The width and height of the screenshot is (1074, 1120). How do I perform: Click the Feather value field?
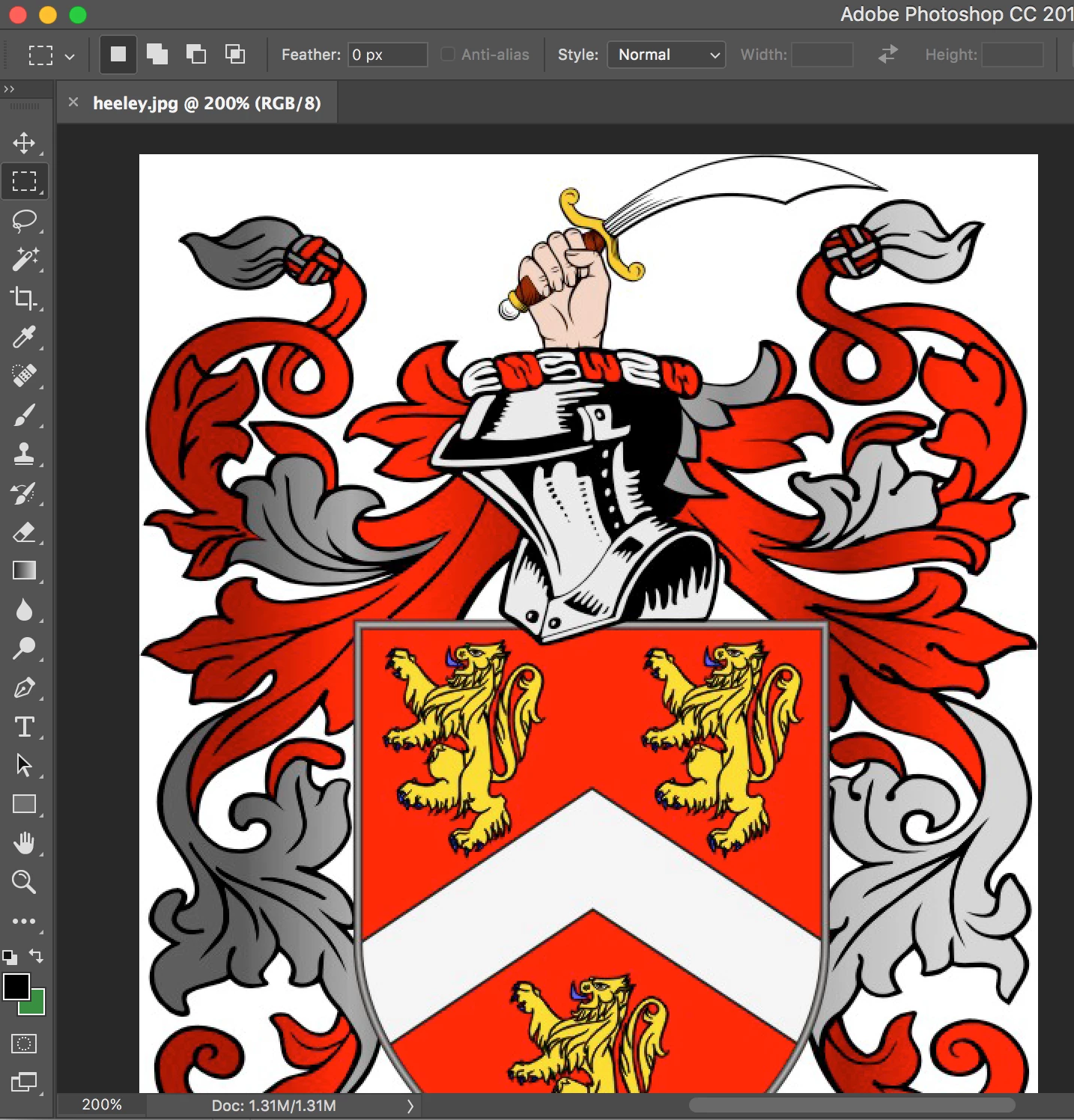point(387,55)
